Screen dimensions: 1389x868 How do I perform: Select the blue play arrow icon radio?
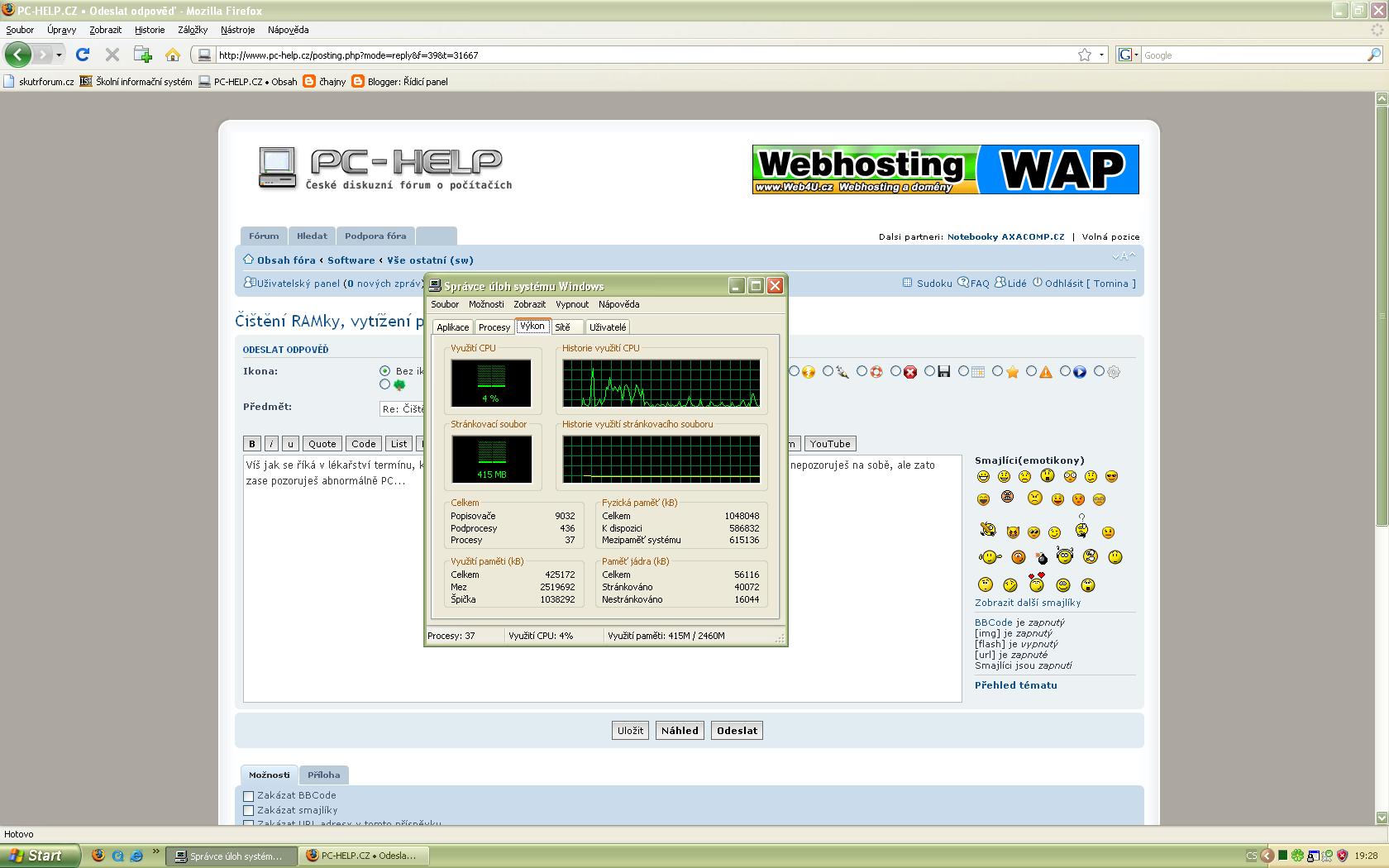(1065, 371)
